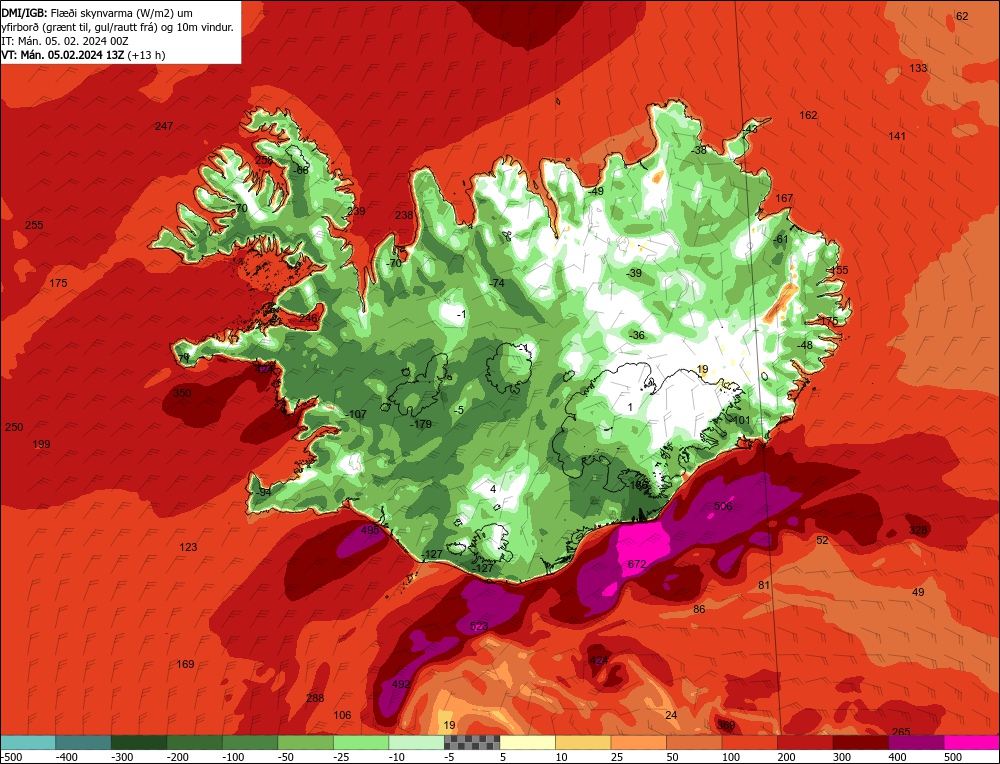Select the light teal swatch between -500 and -400
Screen dimensions: 1000x764
coord(27,742)
